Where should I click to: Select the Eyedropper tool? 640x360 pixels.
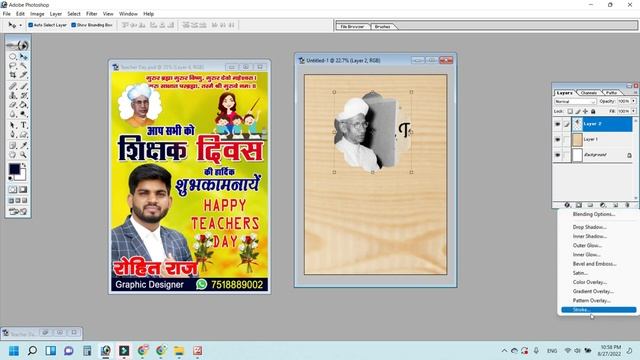pyautogui.click(x=24, y=145)
